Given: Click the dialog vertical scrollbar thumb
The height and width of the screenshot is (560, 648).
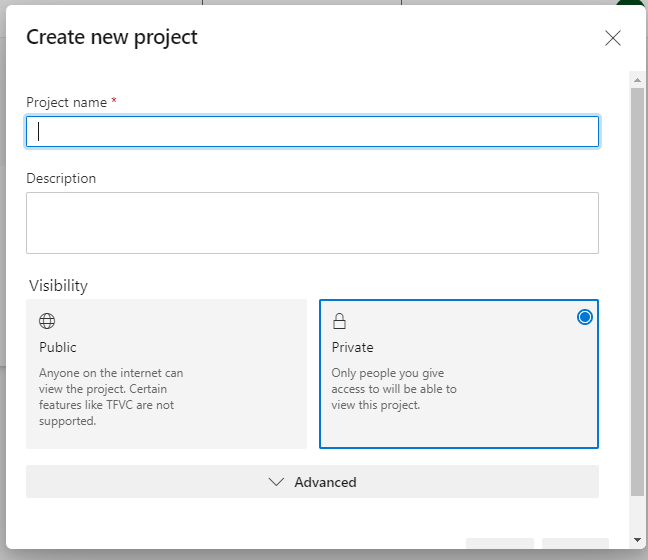Looking at the screenshot, I should [637, 291].
